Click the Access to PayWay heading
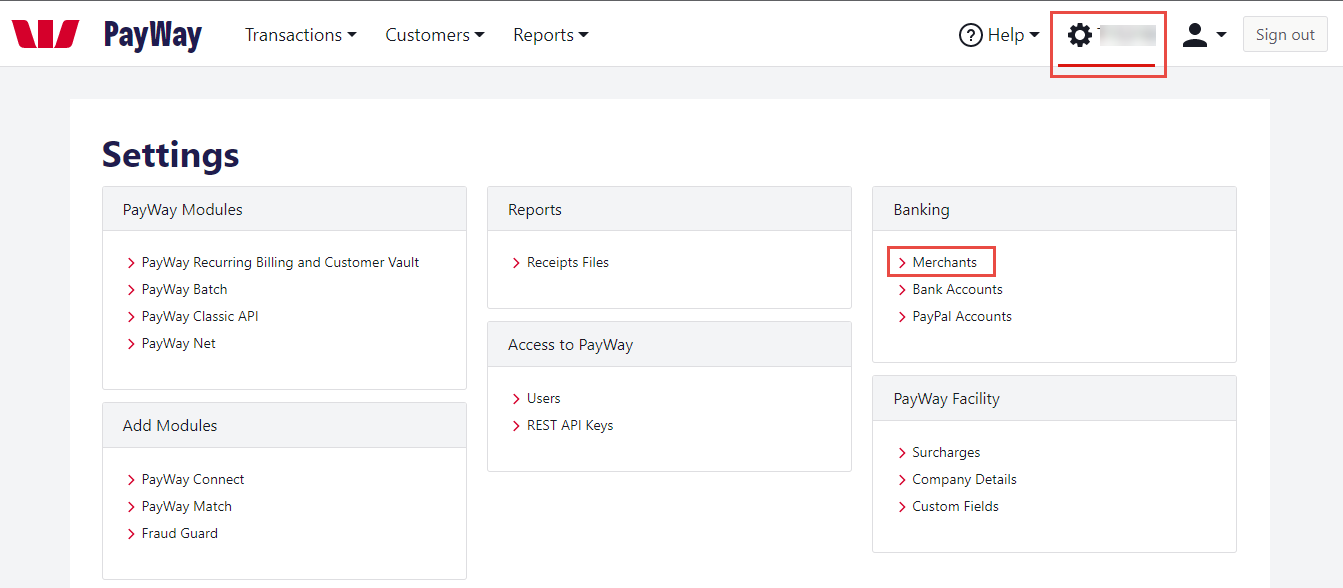The height and width of the screenshot is (588, 1343). point(570,345)
